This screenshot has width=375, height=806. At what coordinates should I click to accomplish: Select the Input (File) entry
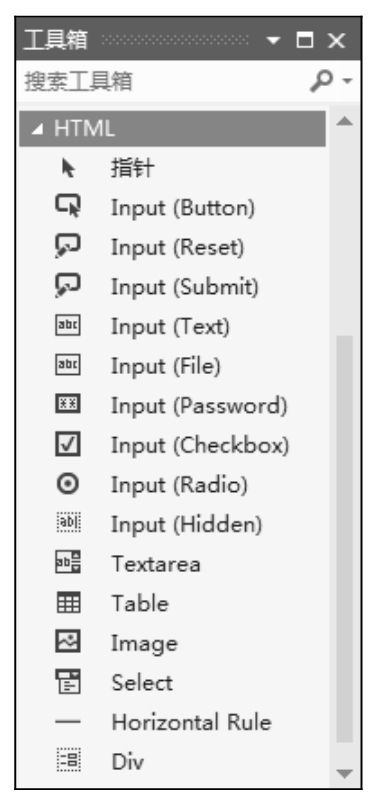point(173,365)
